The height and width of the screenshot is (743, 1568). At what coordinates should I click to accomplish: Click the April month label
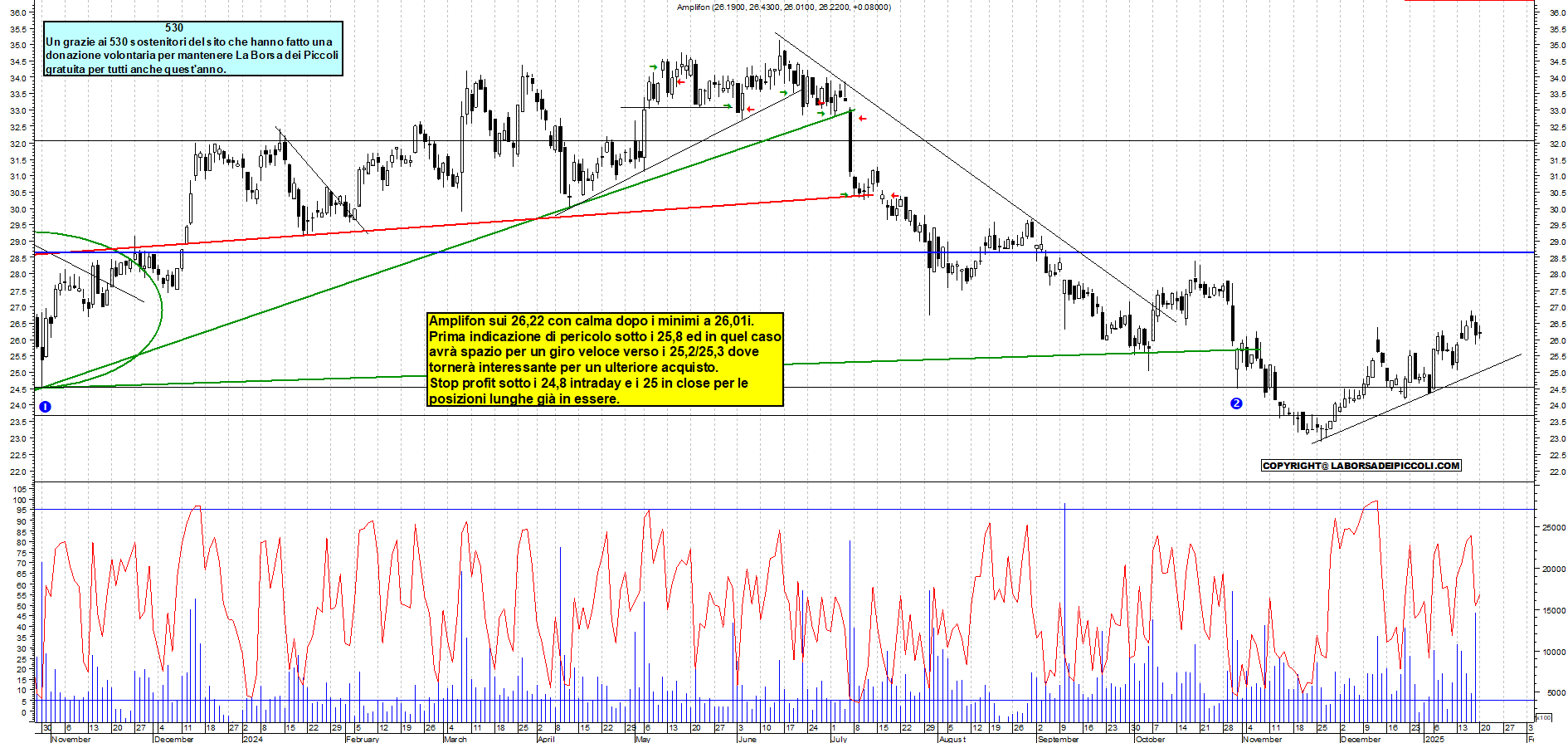pyautogui.click(x=546, y=739)
